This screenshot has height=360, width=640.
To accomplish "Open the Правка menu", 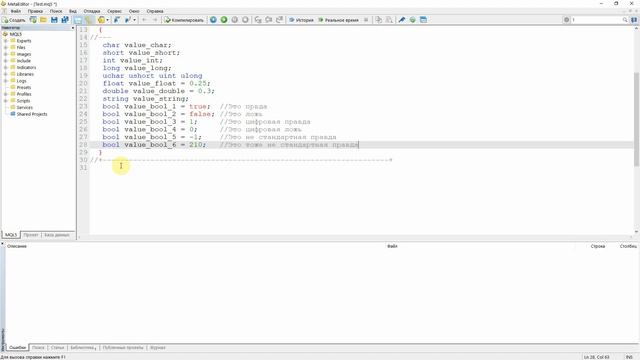I will 35,11.
